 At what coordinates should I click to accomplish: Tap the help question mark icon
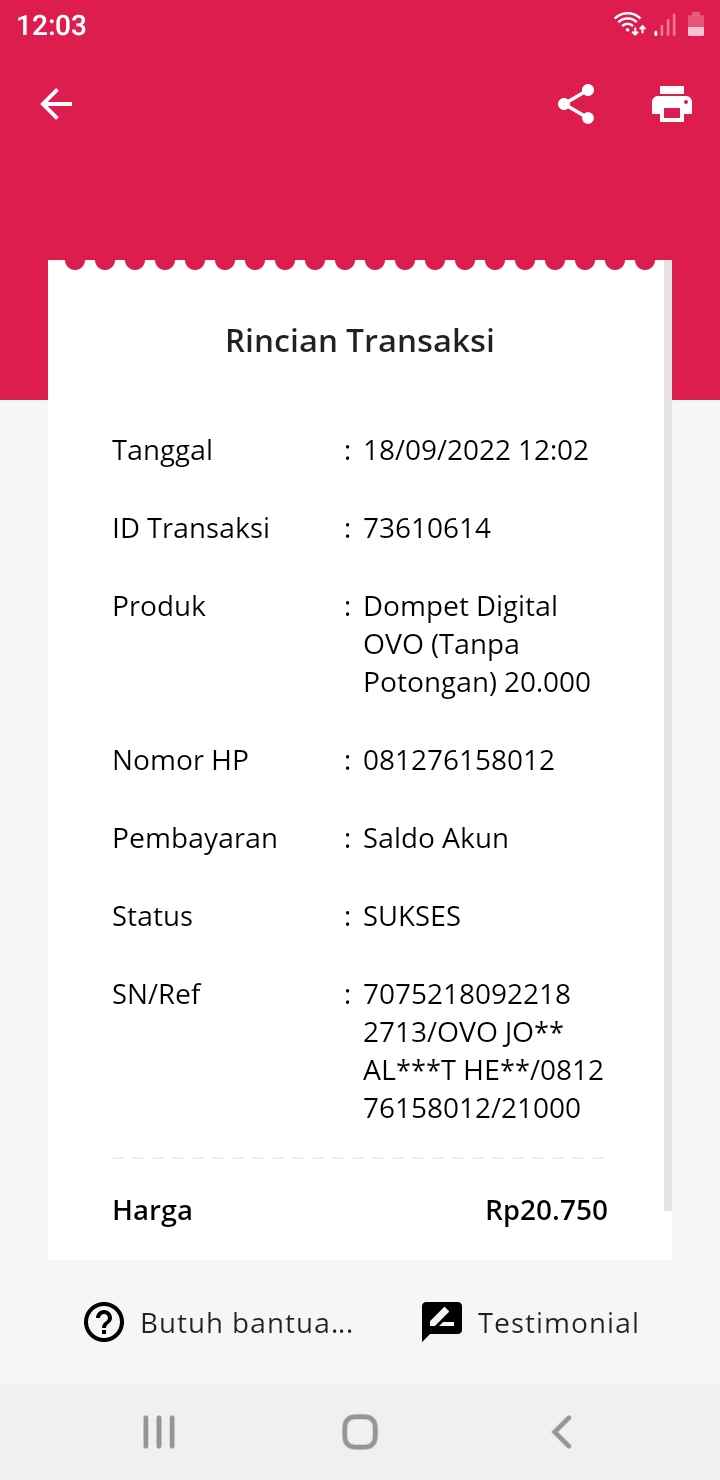(x=104, y=1323)
